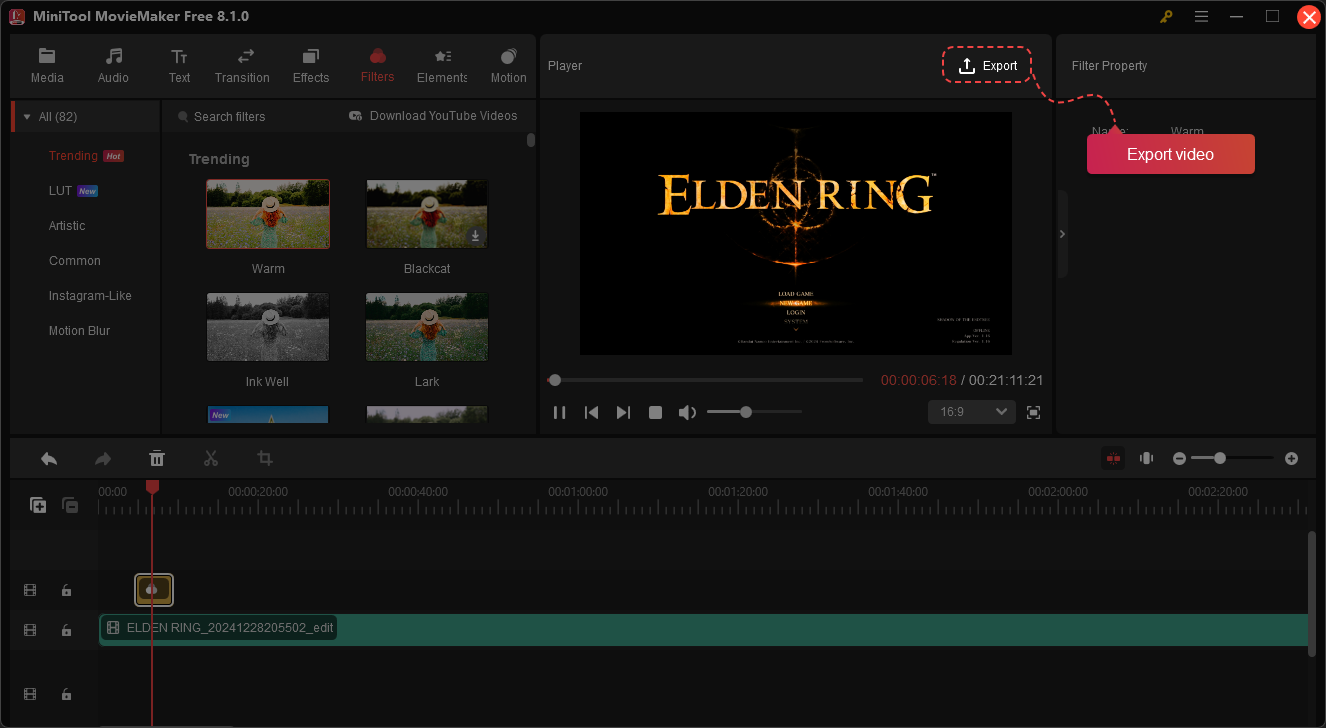The width and height of the screenshot is (1326, 728).
Task: Select the Trending filter category
Action: click(73, 156)
